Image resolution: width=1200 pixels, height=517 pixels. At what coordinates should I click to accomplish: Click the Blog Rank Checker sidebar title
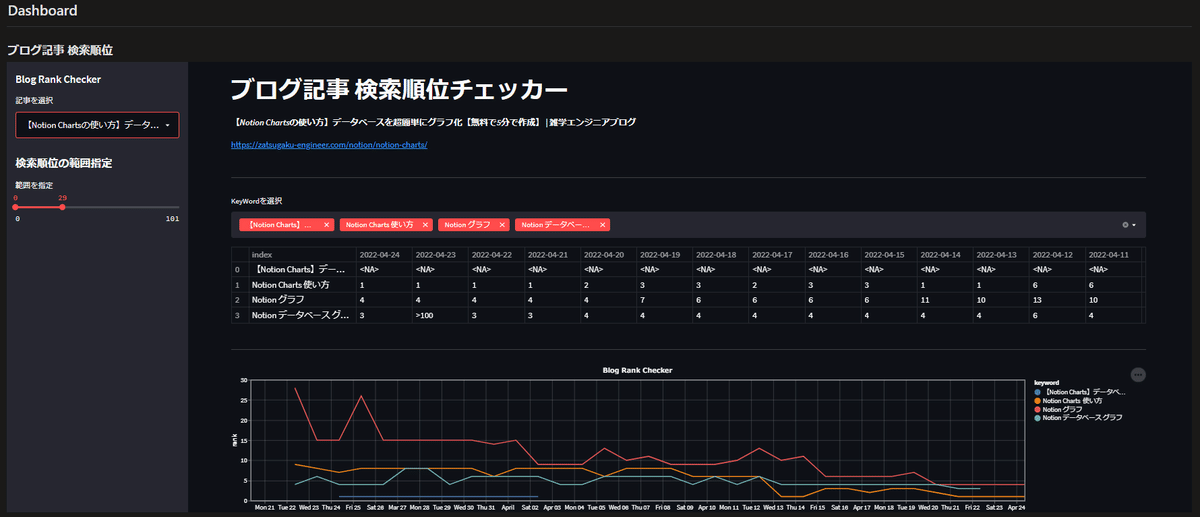pyautogui.click(x=58, y=79)
